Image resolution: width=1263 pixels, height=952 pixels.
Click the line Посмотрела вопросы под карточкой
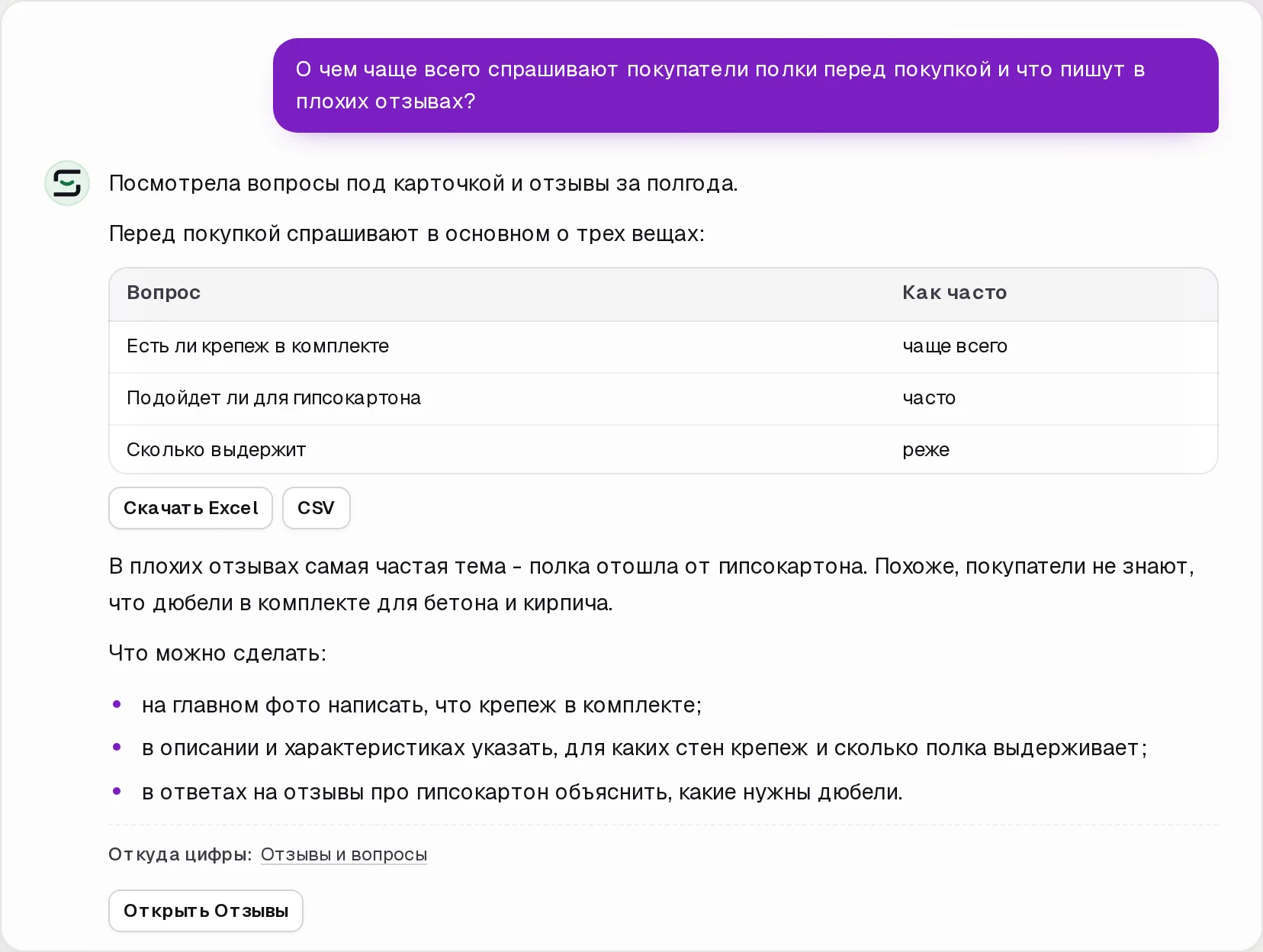(x=423, y=184)
